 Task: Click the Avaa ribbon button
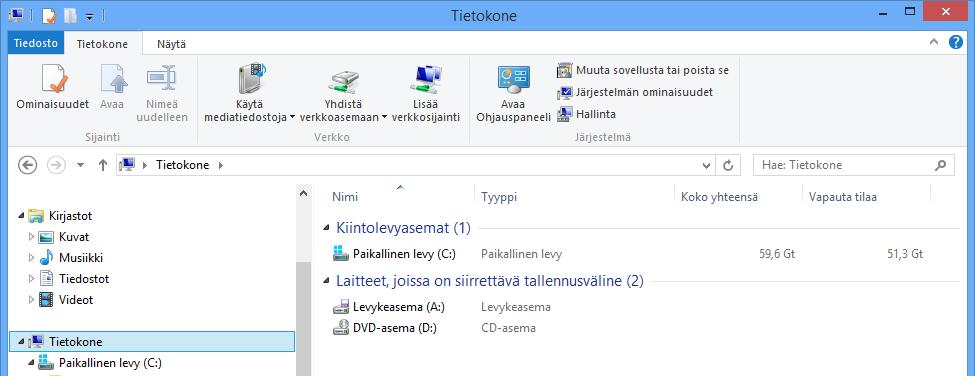pos(112,88)
